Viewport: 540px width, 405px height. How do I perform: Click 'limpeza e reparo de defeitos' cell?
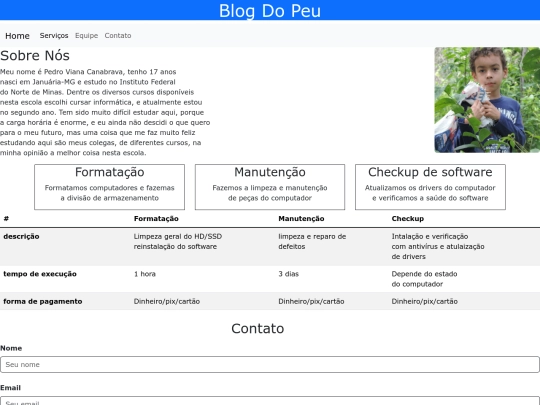312,241
